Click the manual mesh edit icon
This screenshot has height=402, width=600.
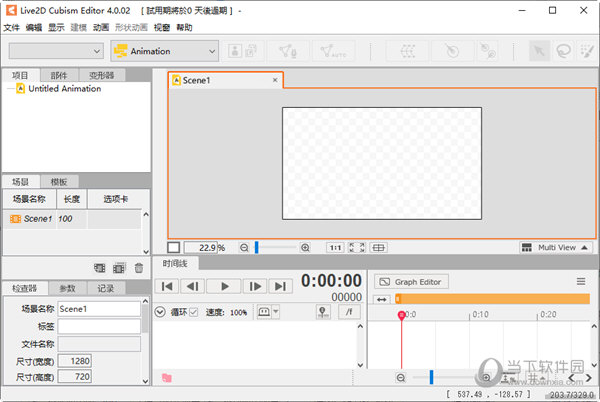[287, 51]
